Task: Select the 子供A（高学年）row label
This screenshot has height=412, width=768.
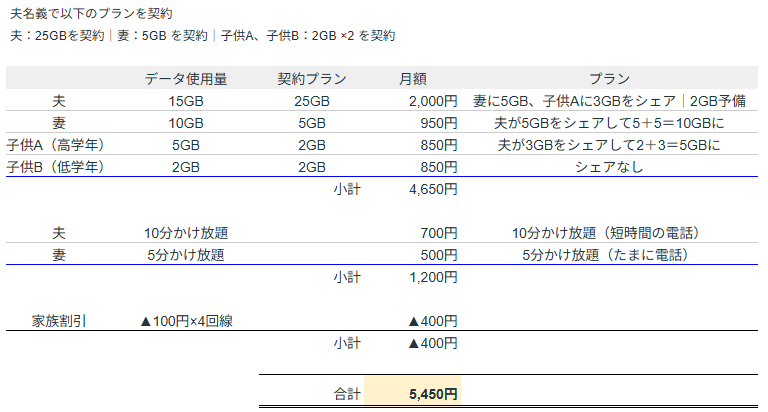Action: point(55,145)
